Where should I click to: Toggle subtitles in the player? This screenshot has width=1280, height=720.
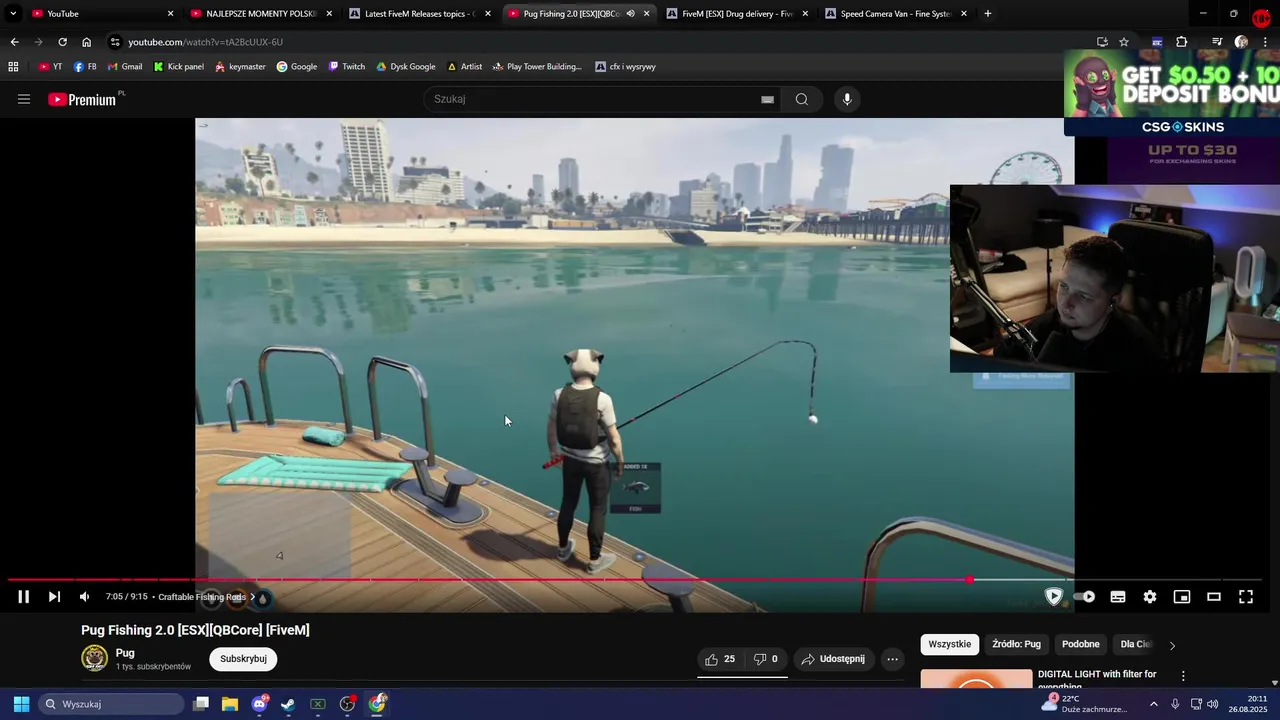tap(1118, 597)
